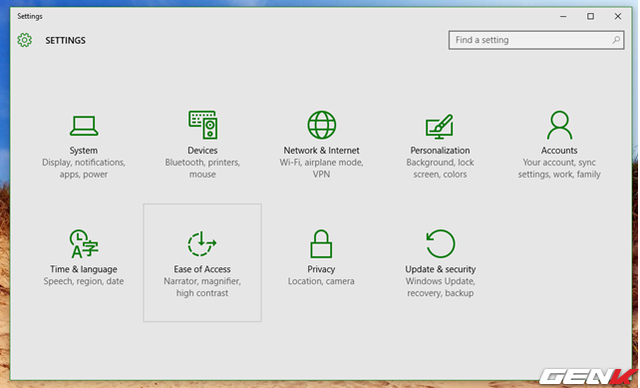Click the 'Background, lock screen, colors' description
This screenshot has width=640, height=388.
[x=440, y=169]
